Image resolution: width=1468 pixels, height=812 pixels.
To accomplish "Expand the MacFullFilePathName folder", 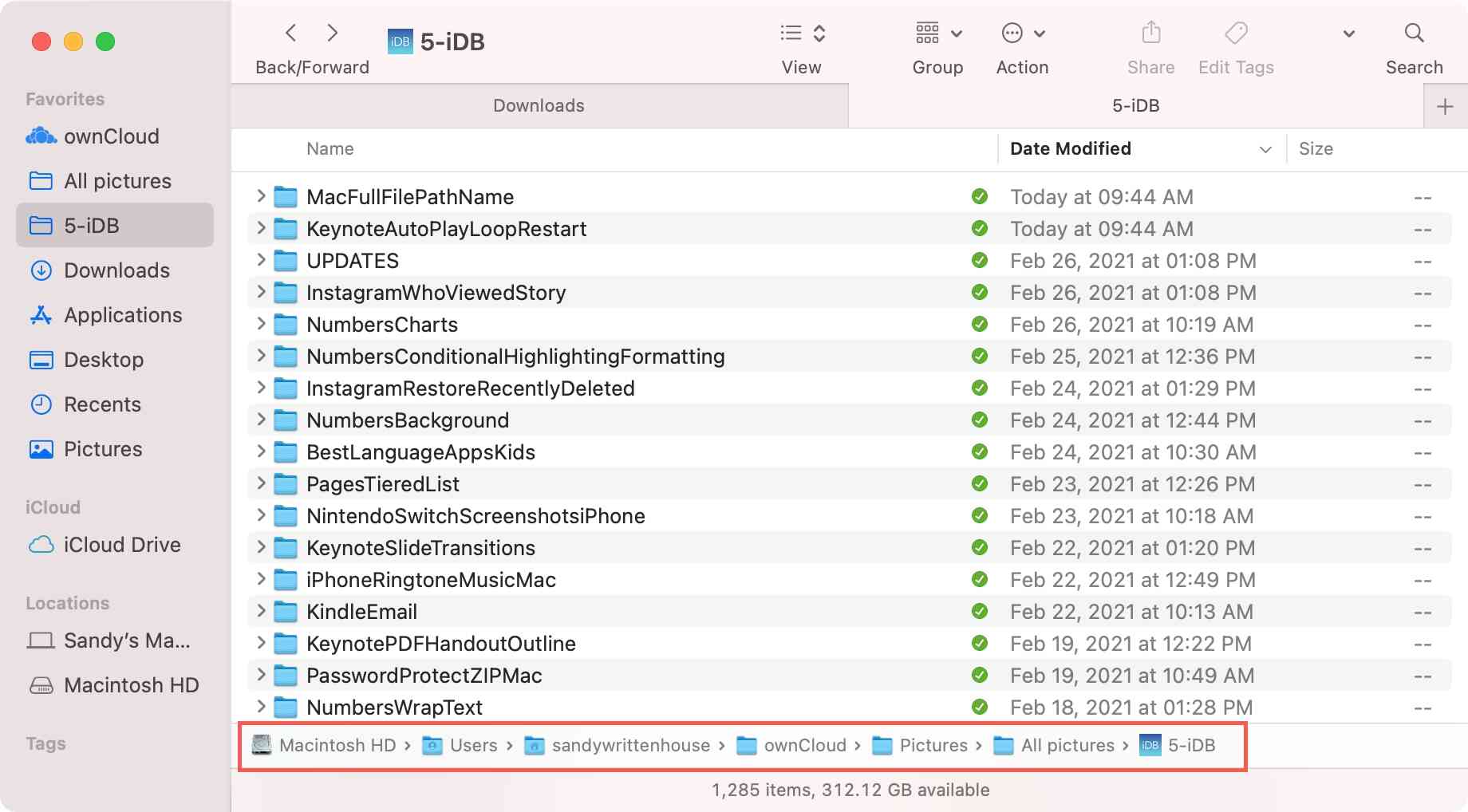I will 261,196.
